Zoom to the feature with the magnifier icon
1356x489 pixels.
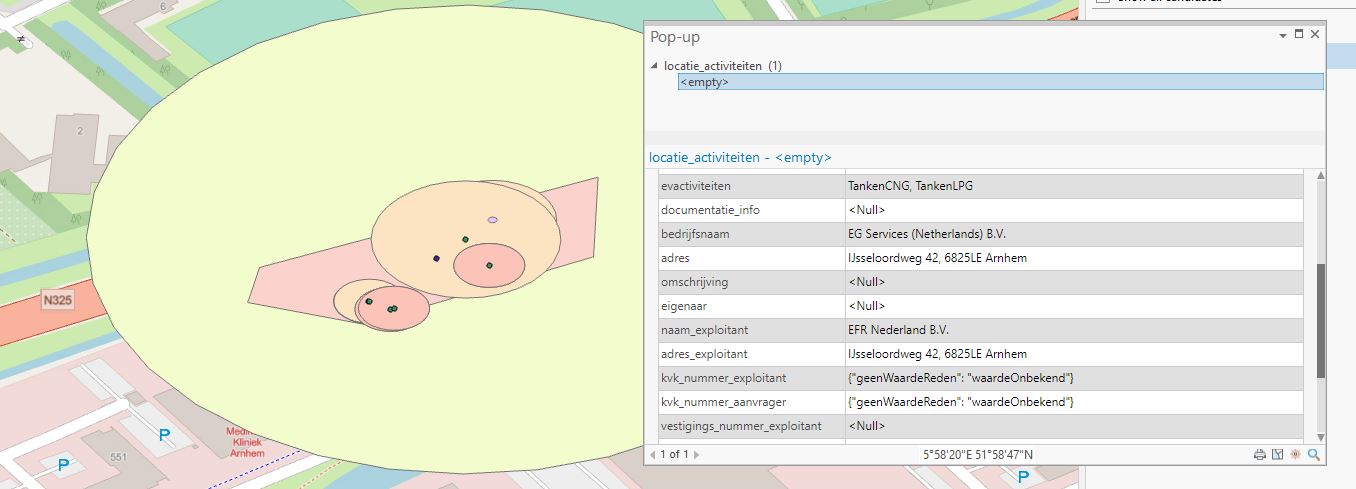[1314, 455]
